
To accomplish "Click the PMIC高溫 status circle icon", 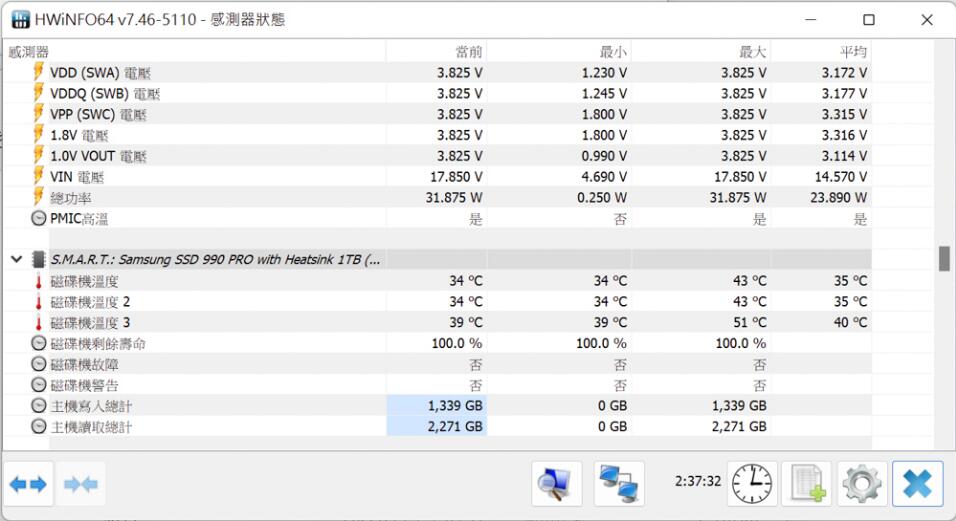I will pyautogui.click(x=38, y=218).
